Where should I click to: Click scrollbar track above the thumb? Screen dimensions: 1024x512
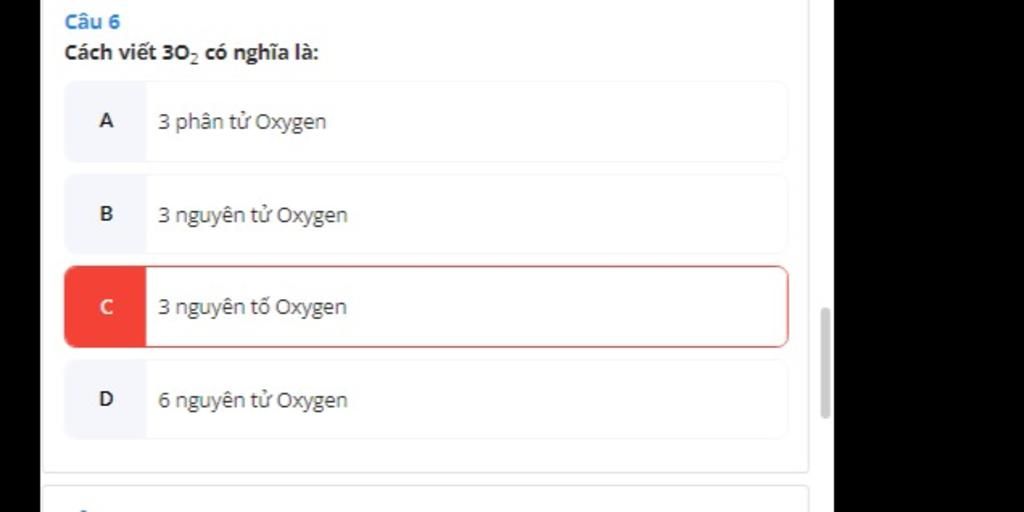point(825,153)
